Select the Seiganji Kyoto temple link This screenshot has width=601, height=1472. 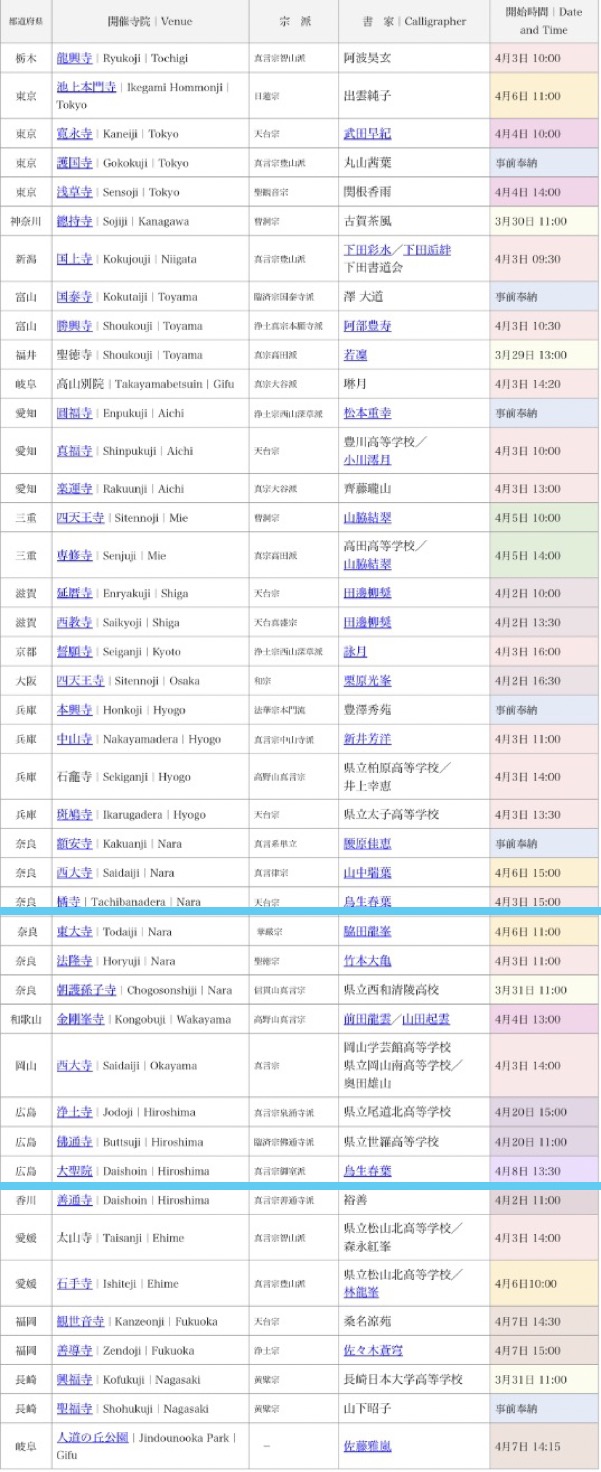click(75, 652)
